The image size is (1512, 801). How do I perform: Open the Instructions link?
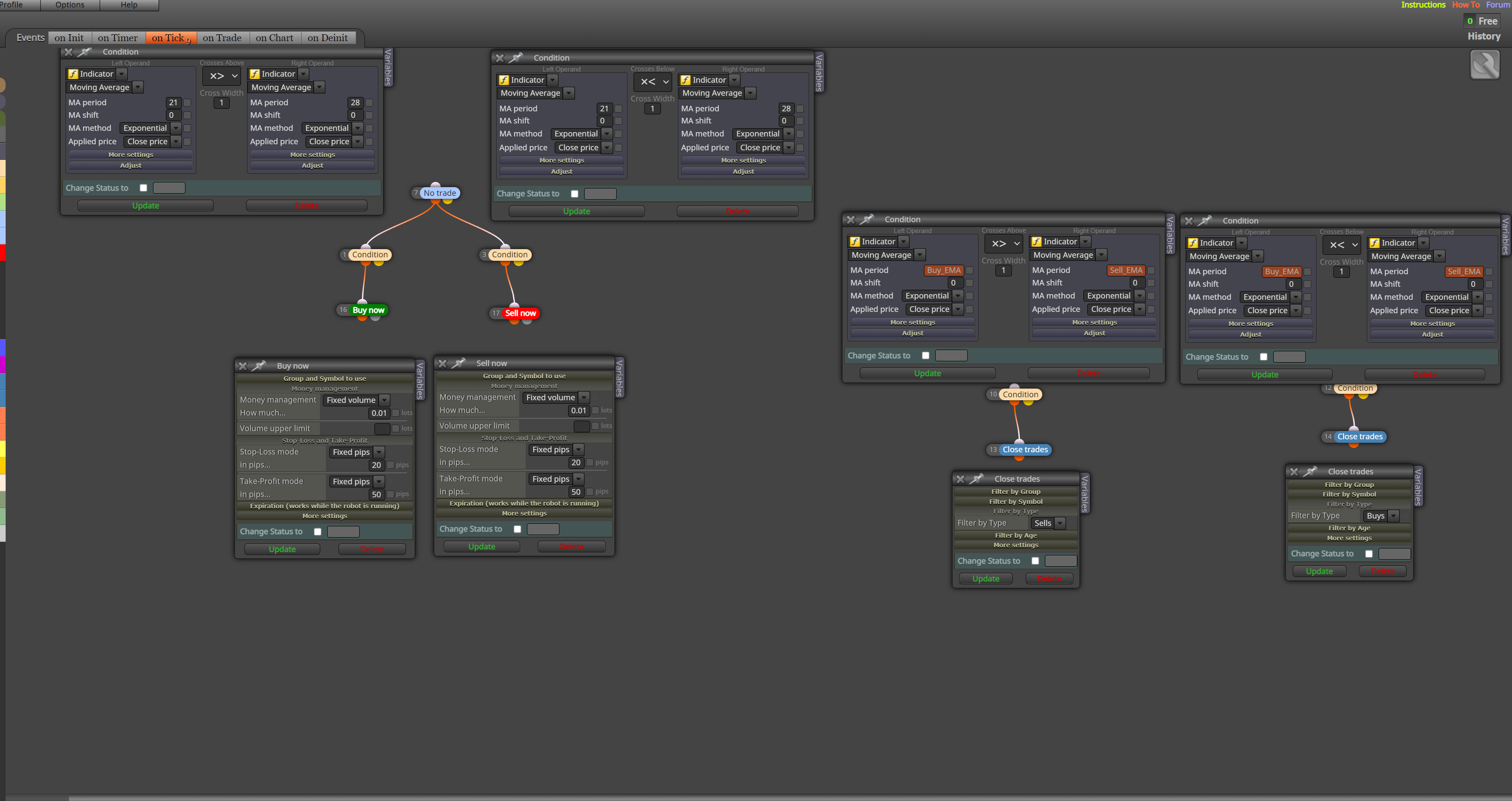coord(1423,5)
